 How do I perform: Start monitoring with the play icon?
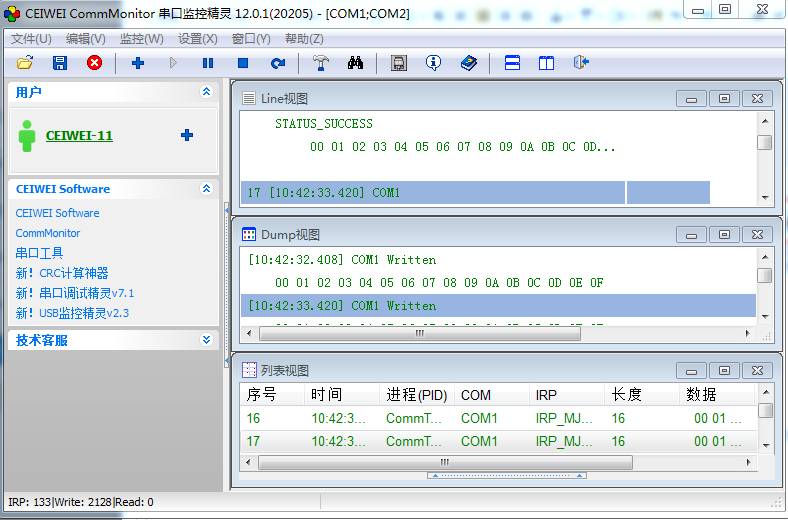point(173,63)
